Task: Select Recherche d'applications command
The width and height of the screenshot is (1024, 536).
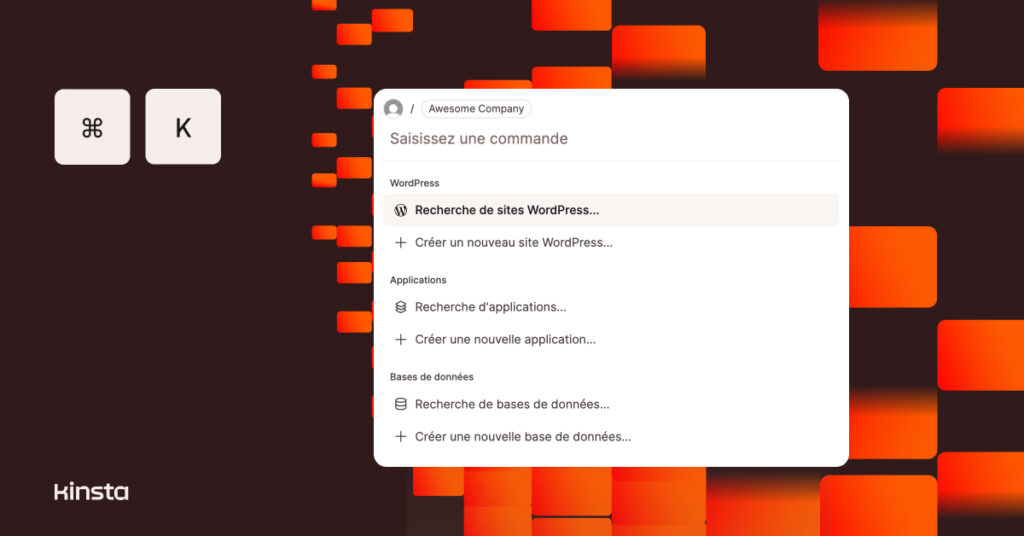Action: pos(611,307)
